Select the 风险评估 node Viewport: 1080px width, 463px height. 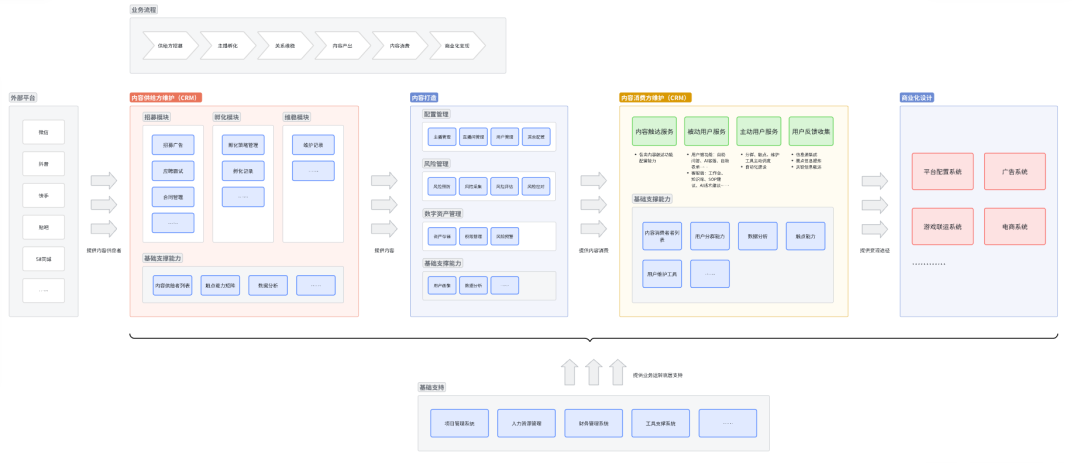(x=505, y=187)
